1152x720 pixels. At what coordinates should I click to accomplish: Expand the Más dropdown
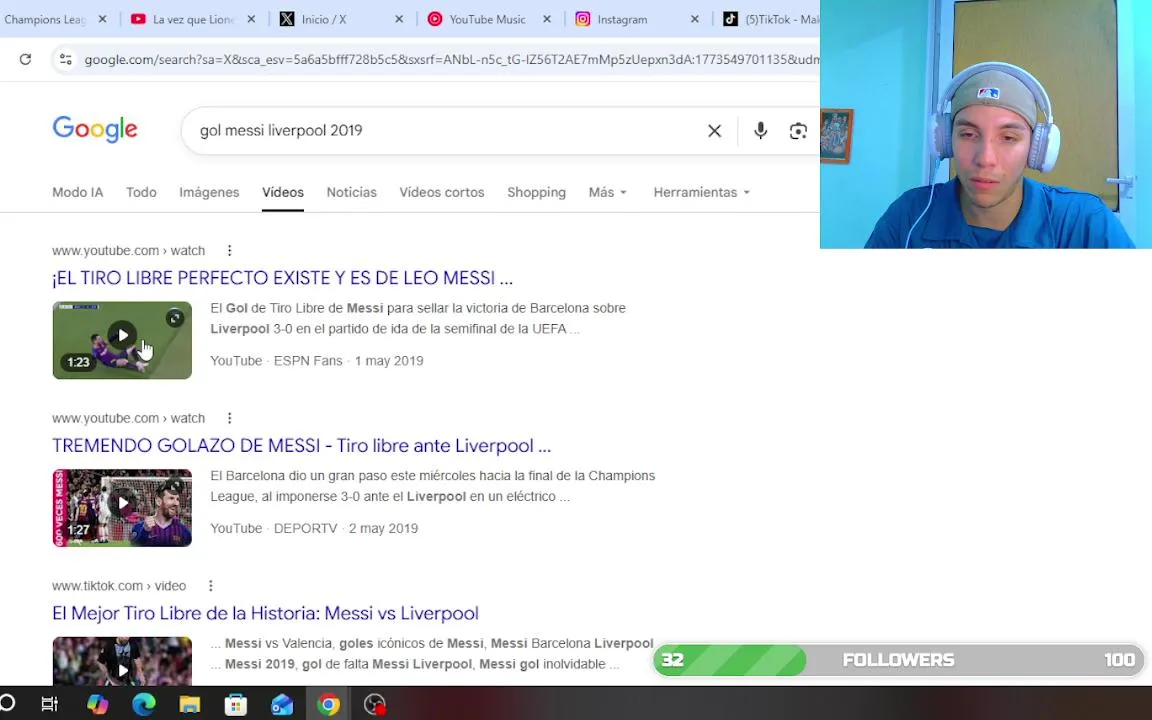click(608, 192)
